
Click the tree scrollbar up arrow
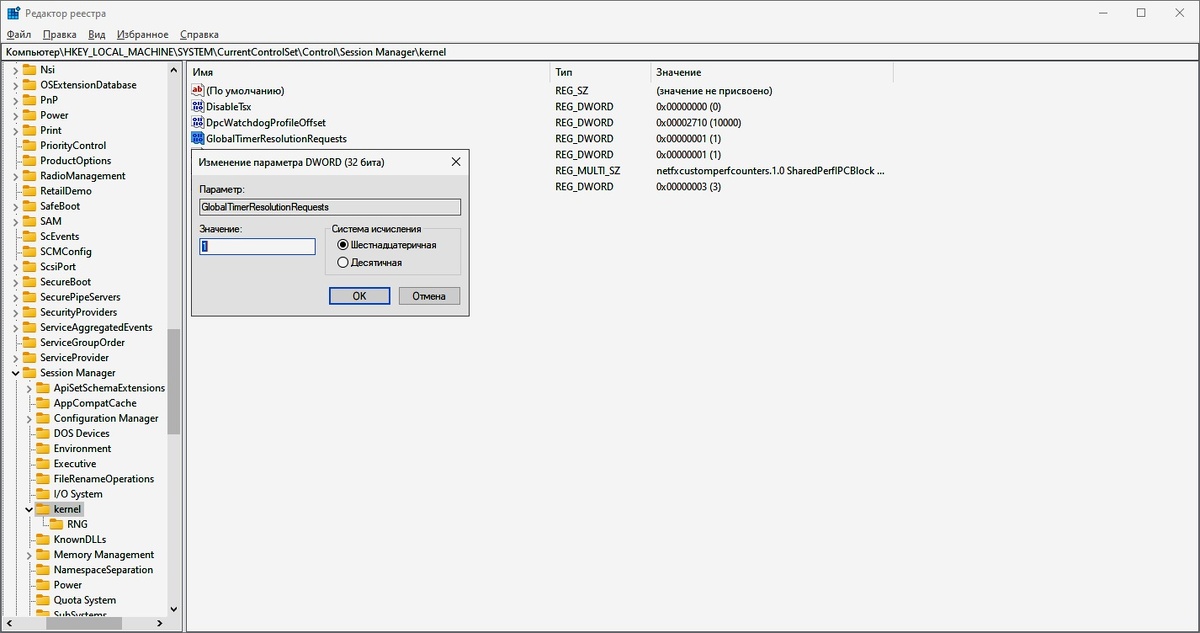point(174,70)
